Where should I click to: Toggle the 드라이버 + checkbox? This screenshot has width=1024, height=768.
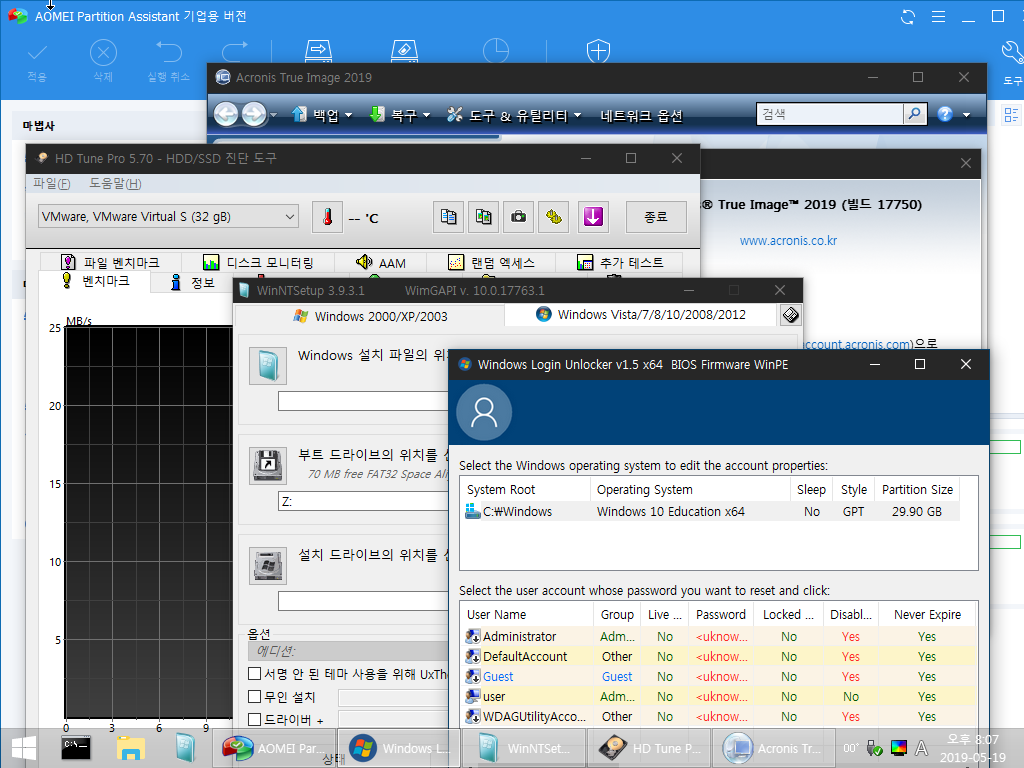pyautogui.click(x=255, y=720)
